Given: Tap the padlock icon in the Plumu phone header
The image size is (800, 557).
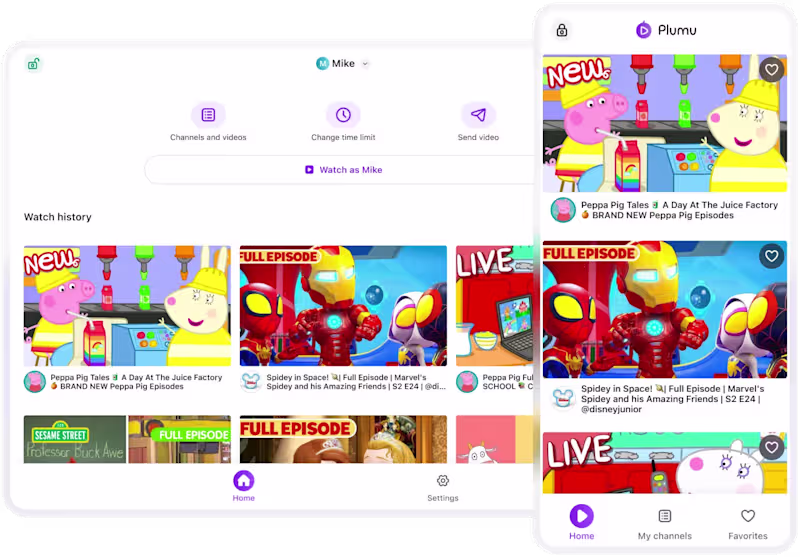Looking at the screenshot, I should [562, 30].
